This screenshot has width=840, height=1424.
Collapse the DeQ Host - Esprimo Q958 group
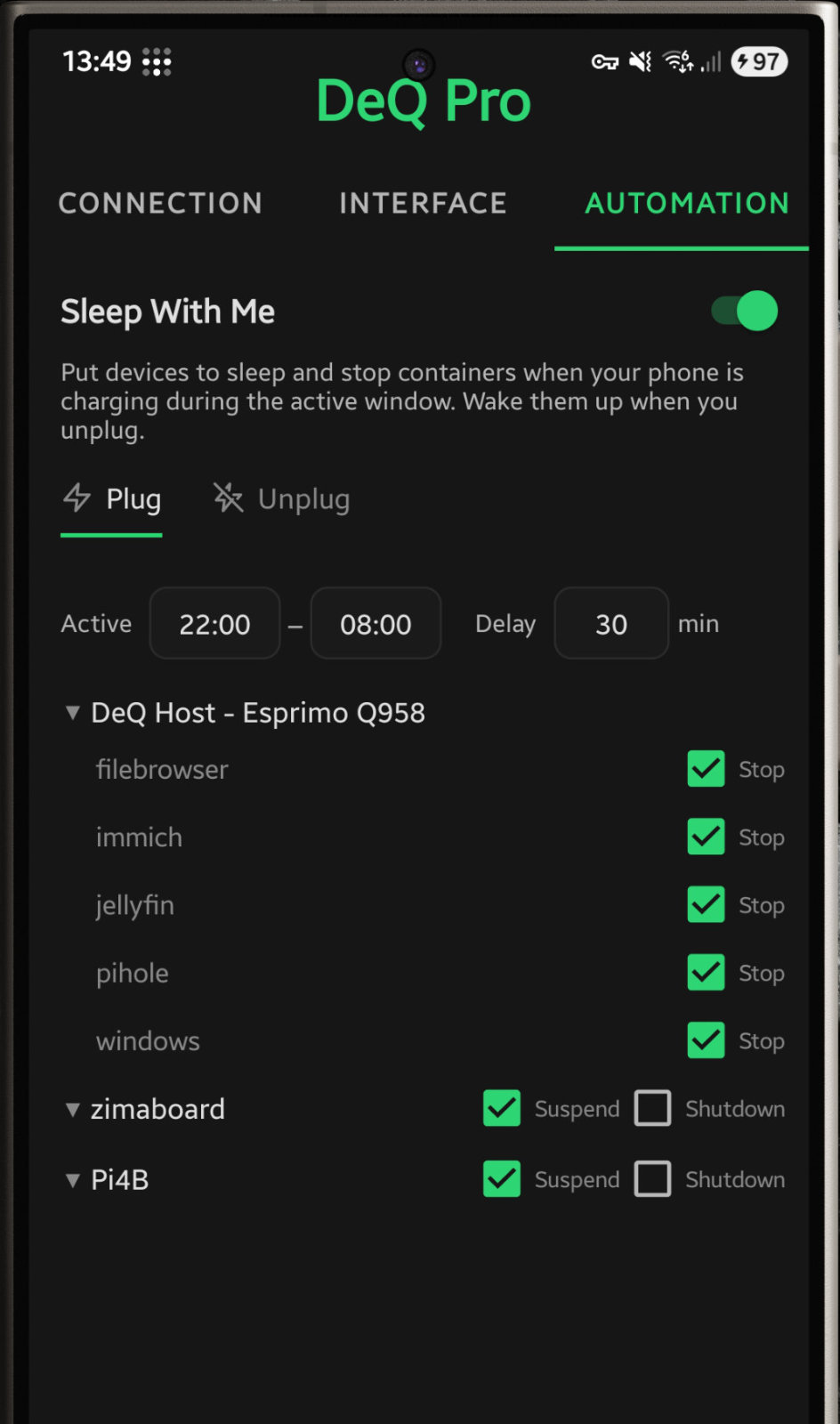point(73,713)
